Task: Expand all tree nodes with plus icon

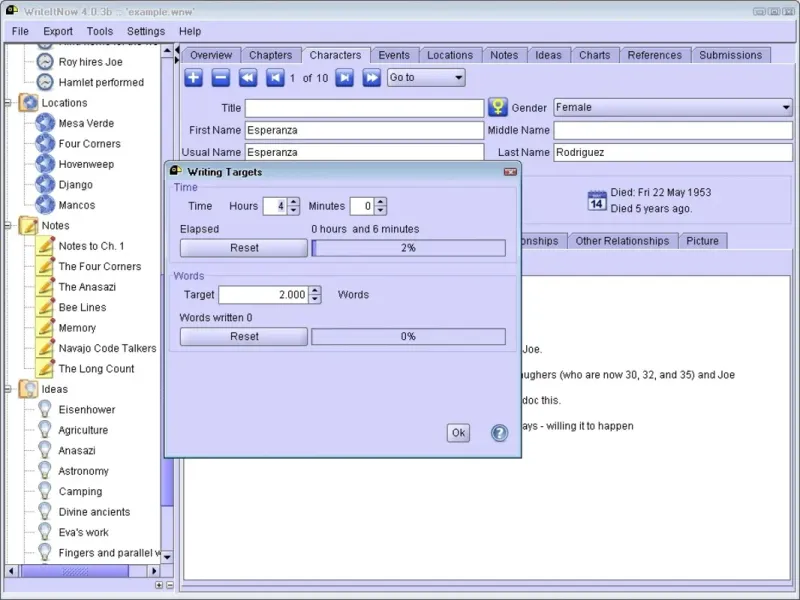Action: click(x=159, y=585)
